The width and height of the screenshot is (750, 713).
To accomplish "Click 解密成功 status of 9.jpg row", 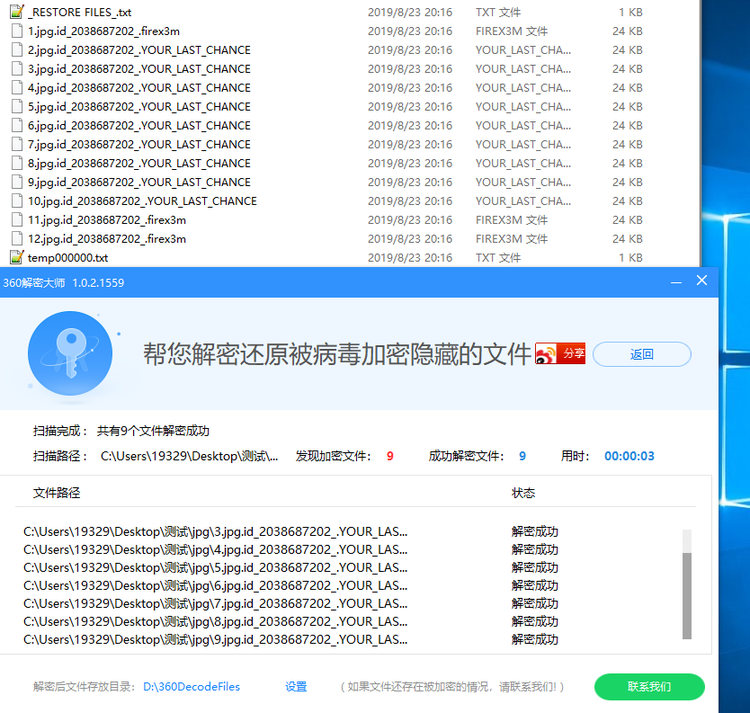I will click(x=535, y=639).
